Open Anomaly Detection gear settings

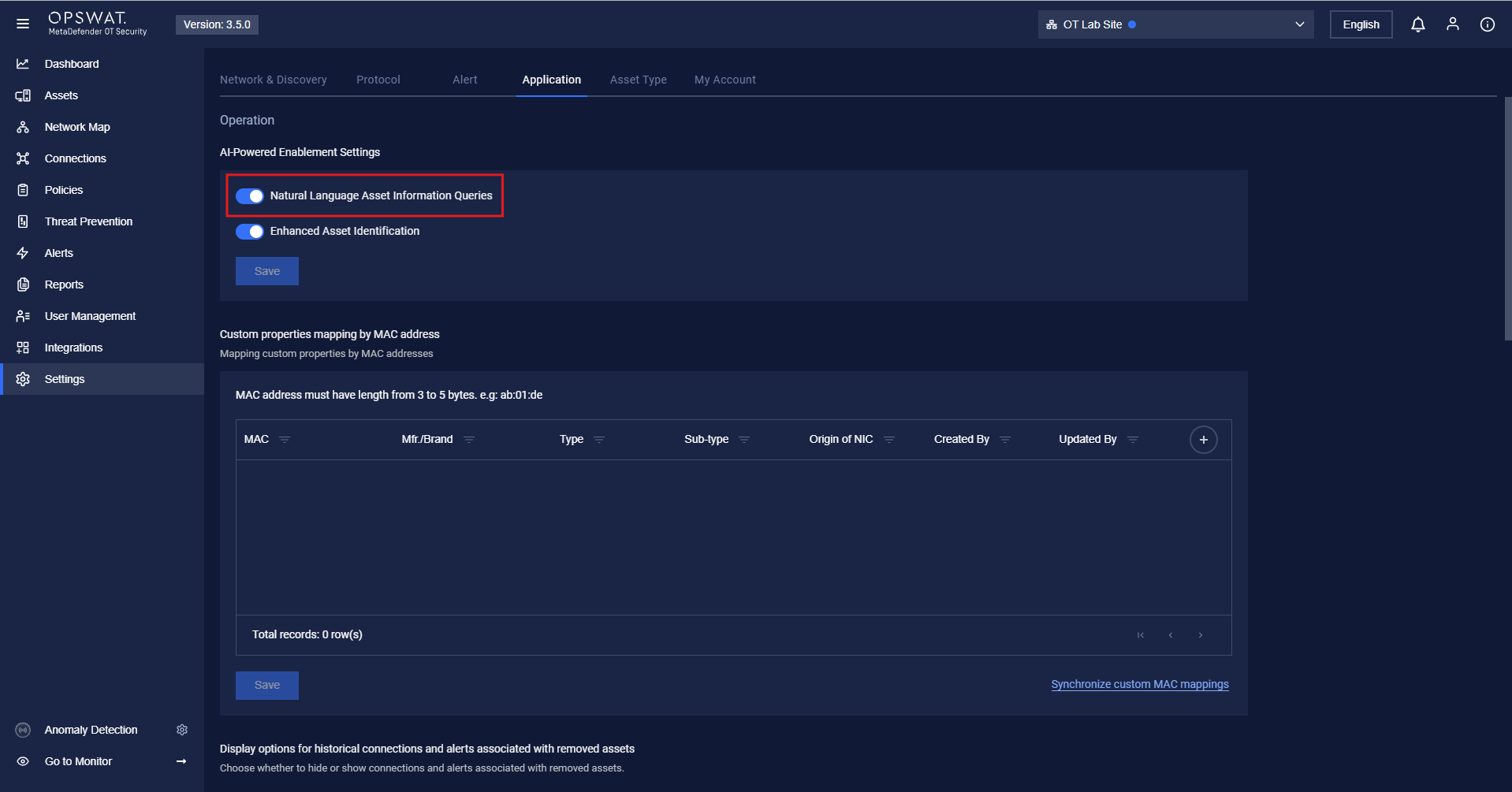pyautogui.click(x=182, y=730)
